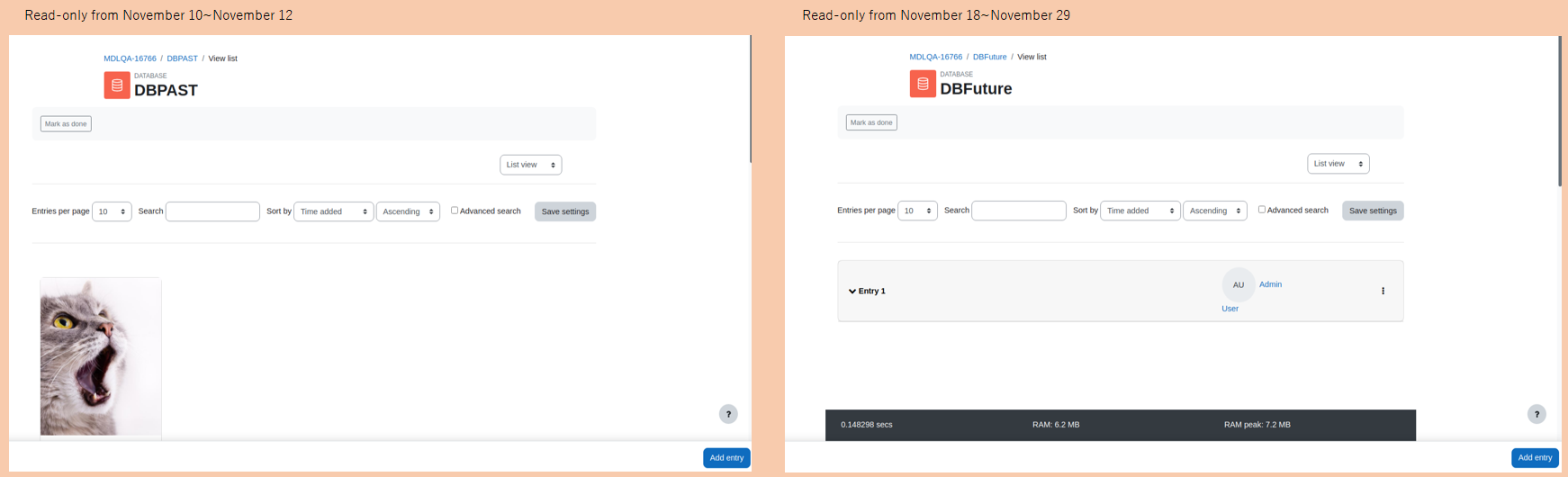The width and height of the screenshot is (1568, 477).
Task: Open the DBPAST breadcrumb link
Action: click(182, 58)
